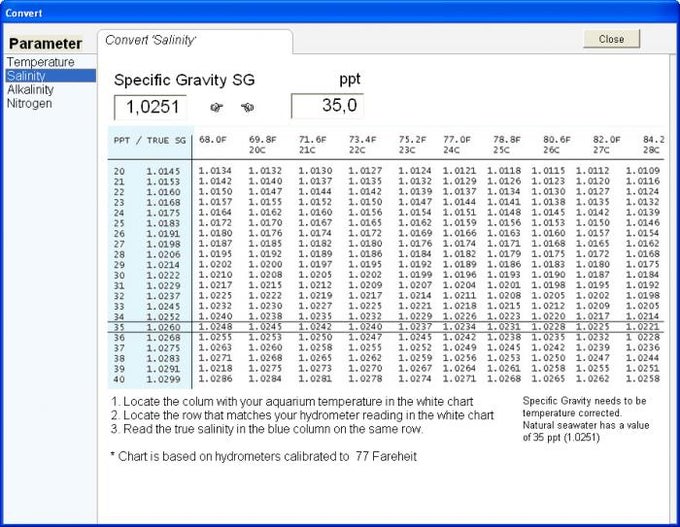Click the '* Chart is based on hydrometers' footnote
Image resolution: width=680 pixels, height=527 pixels.
(x=264, y=457)
